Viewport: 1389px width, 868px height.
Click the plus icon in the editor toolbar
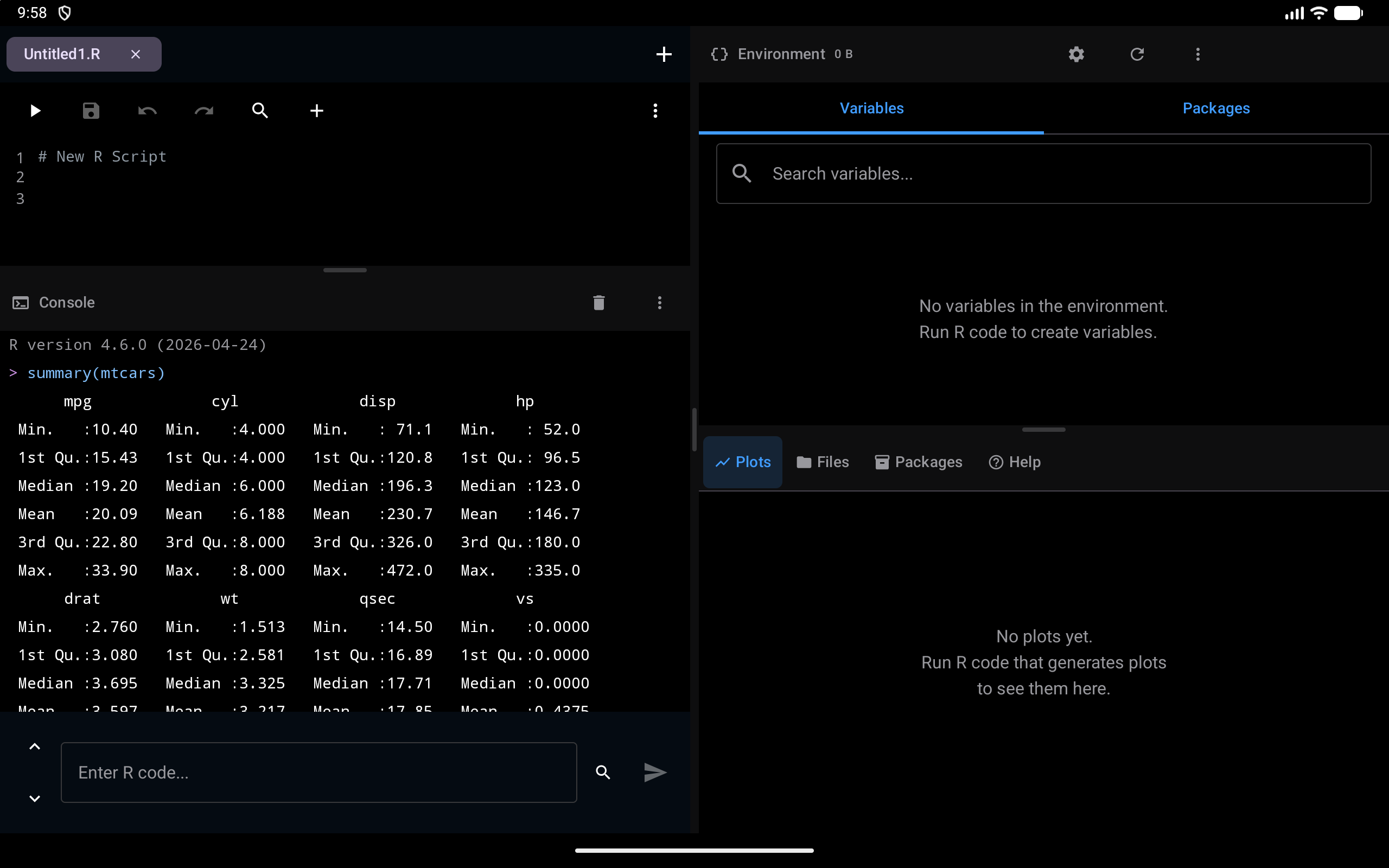(x=317, y=111)
